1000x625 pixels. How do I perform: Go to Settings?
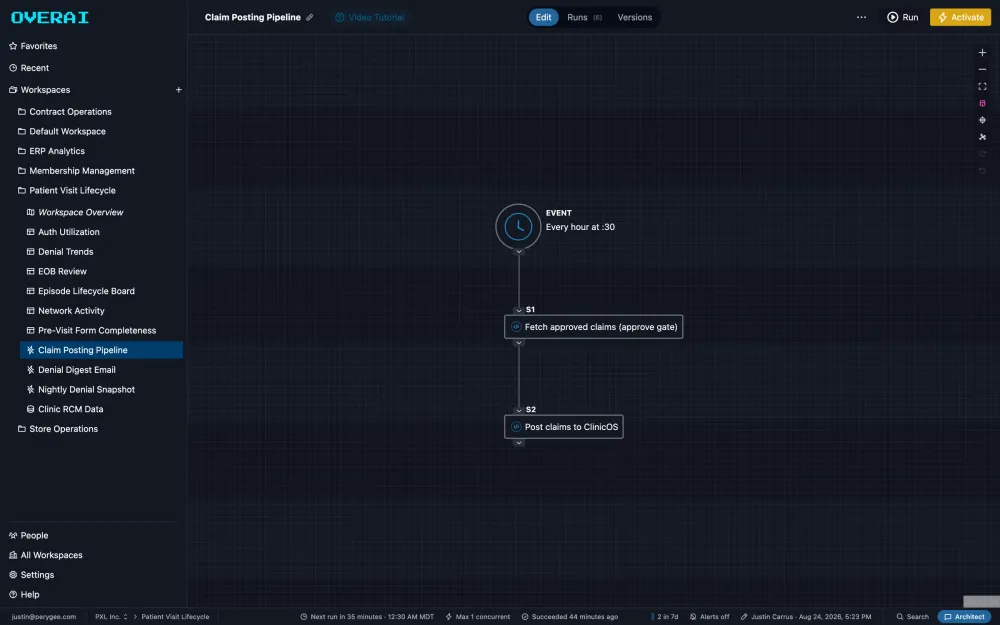(31, 575)
